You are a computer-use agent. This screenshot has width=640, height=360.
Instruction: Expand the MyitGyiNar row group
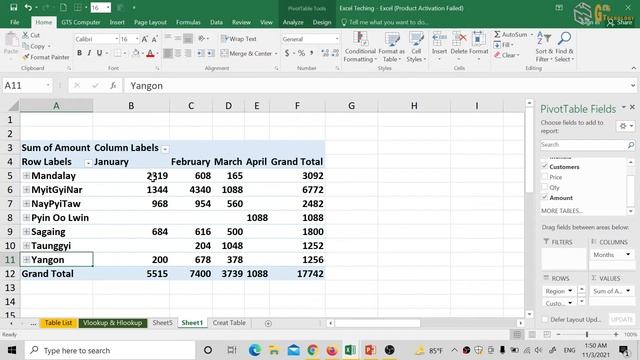tap(26, 189)
